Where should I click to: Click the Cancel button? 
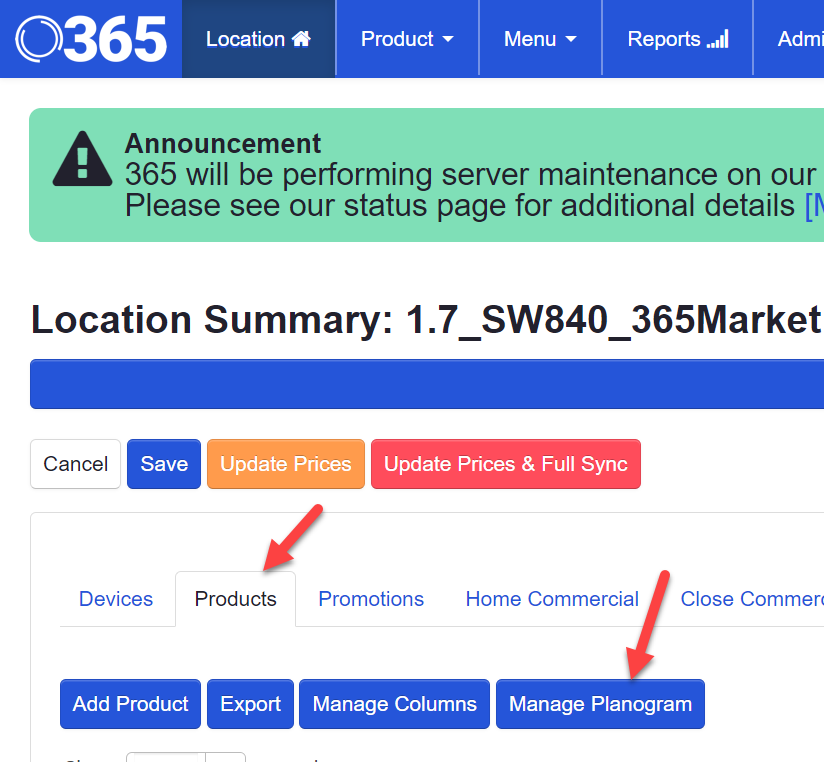coord(76,464)
